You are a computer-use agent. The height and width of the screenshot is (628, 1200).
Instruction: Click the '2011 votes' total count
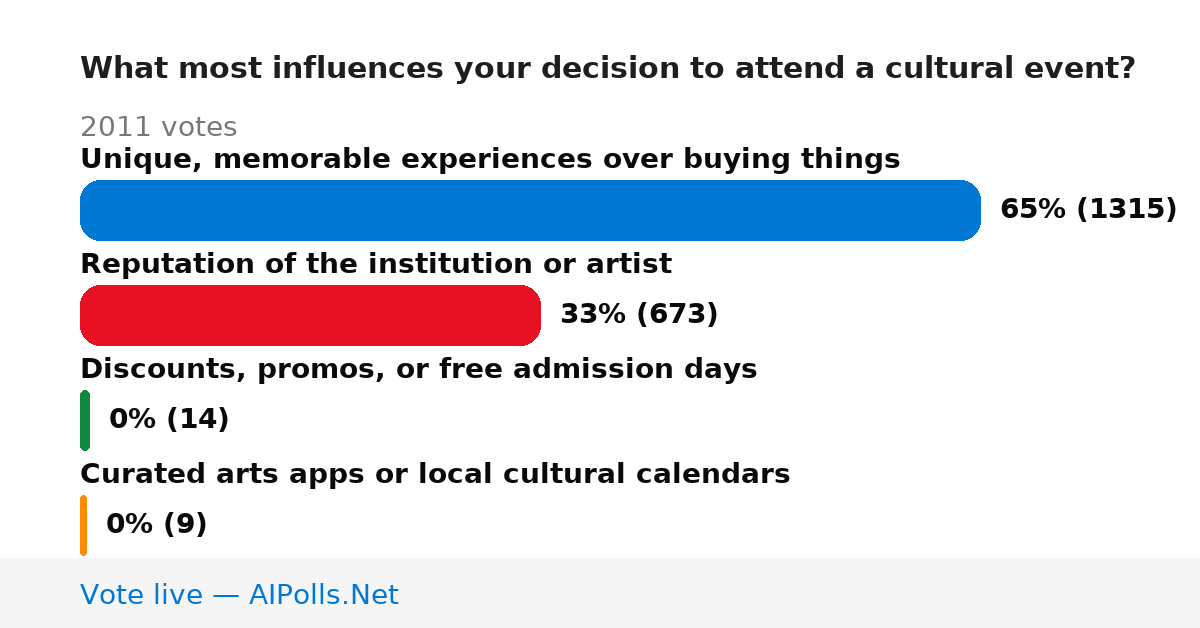click(x=158, y=127)
